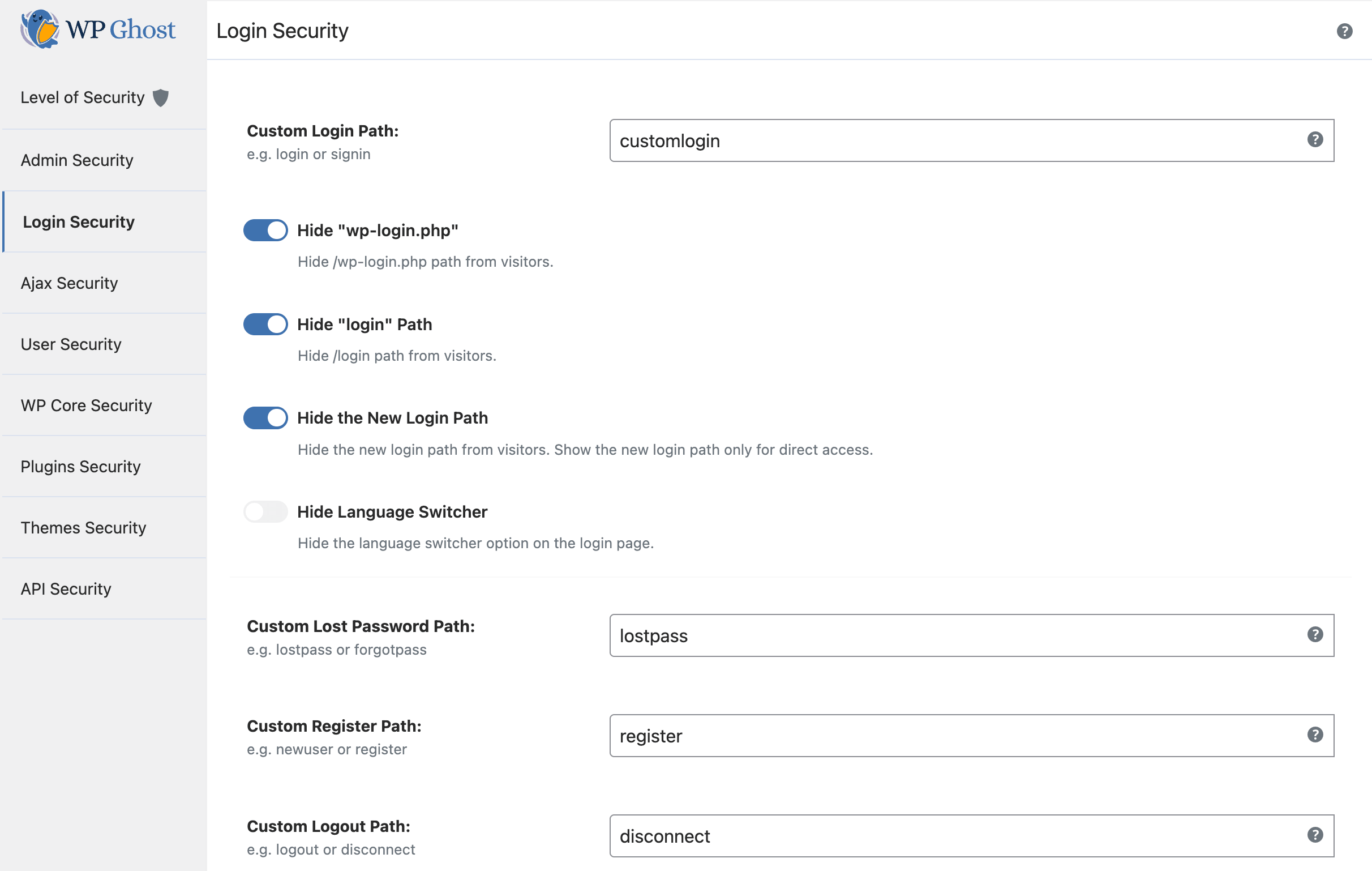Open the help icon beside the Login Security heading

[x=1344, y=31]
